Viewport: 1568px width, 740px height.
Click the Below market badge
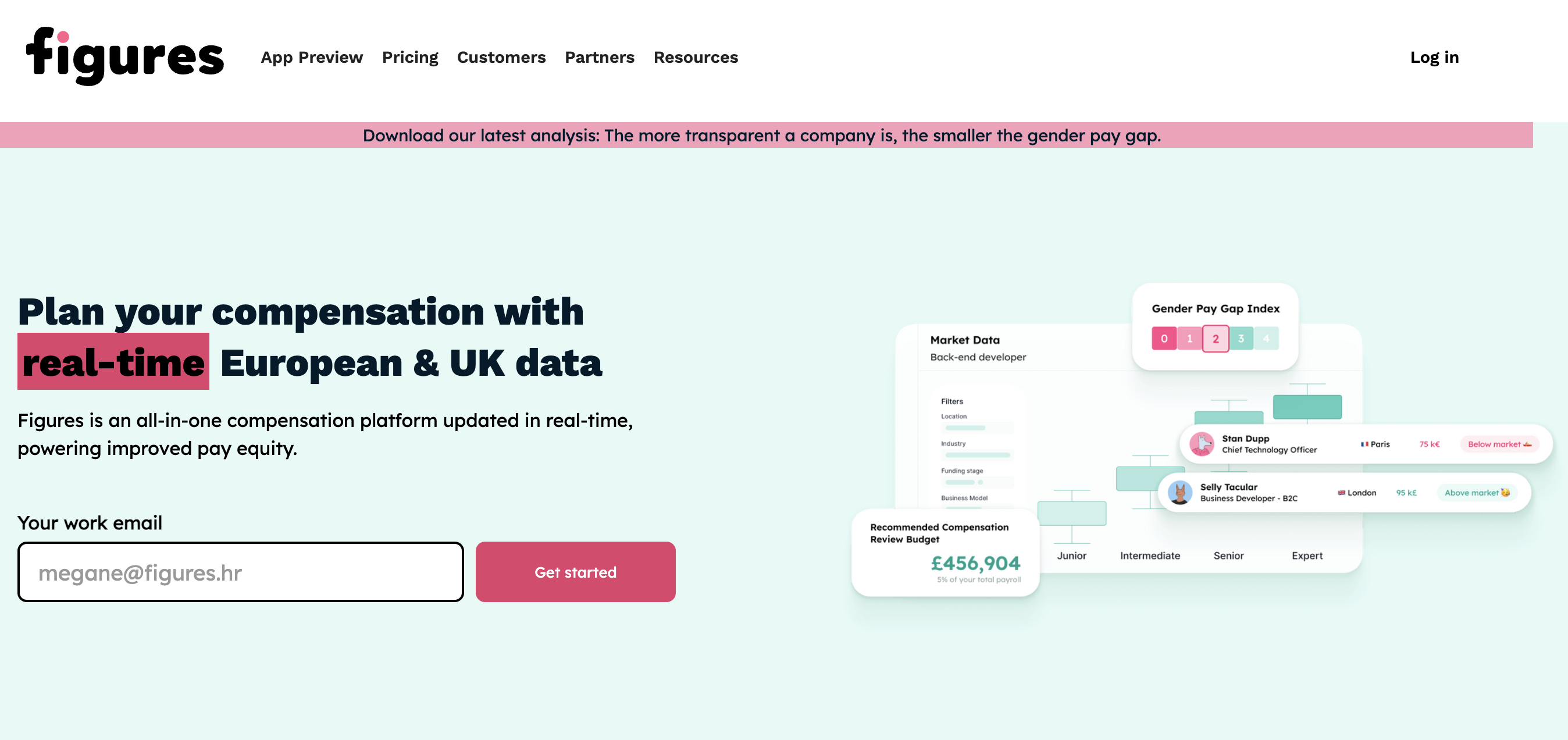tap(1499, 444)
